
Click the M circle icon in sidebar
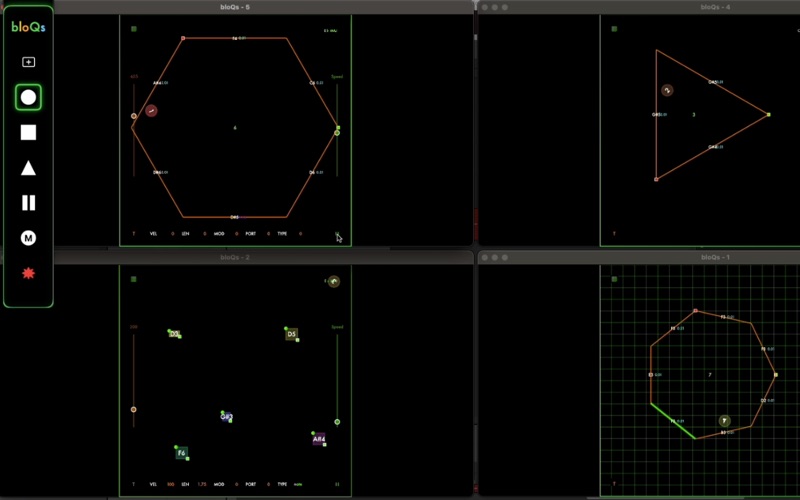pos(29,238)
